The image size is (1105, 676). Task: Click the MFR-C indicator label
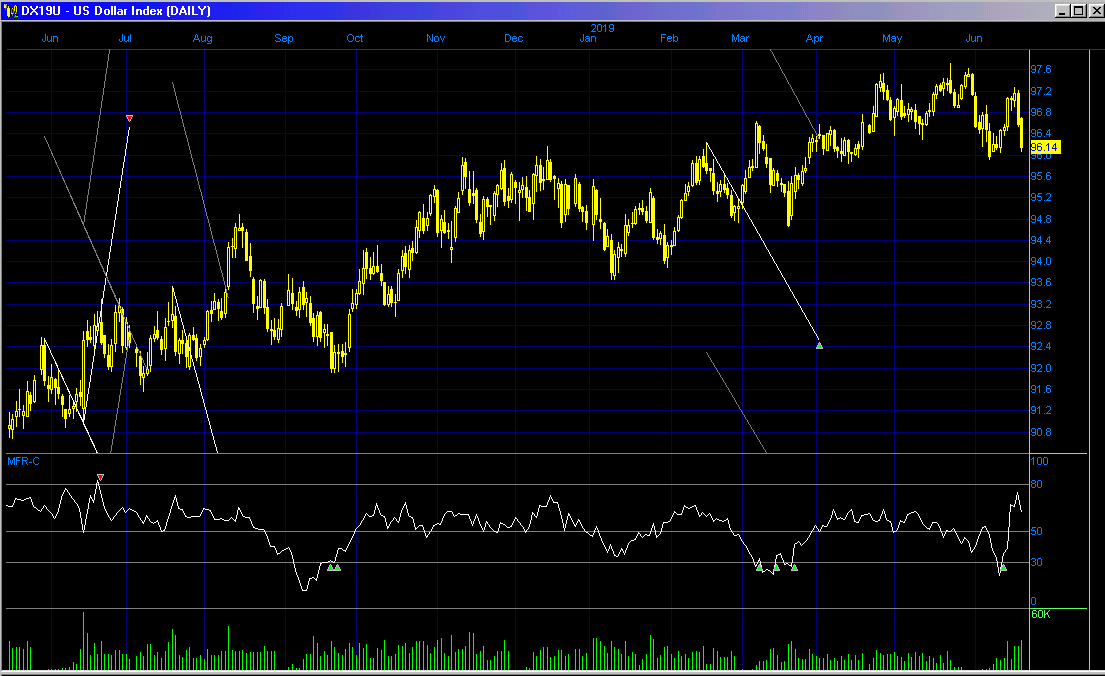(23, 461)
